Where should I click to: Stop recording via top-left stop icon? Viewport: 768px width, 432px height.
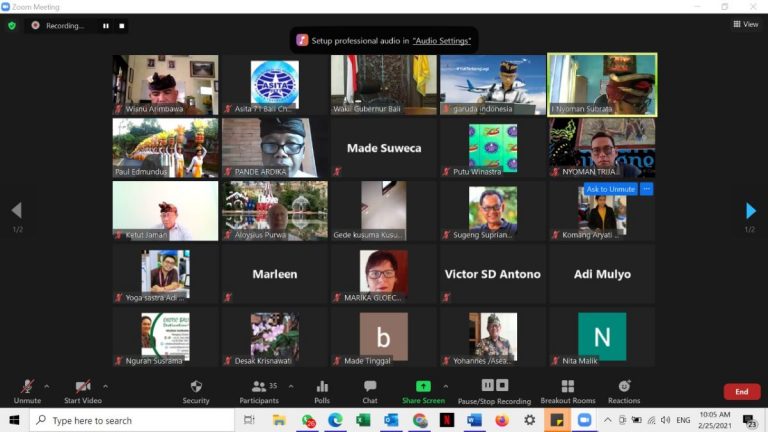pyautogui.click(x=121, y=26)
